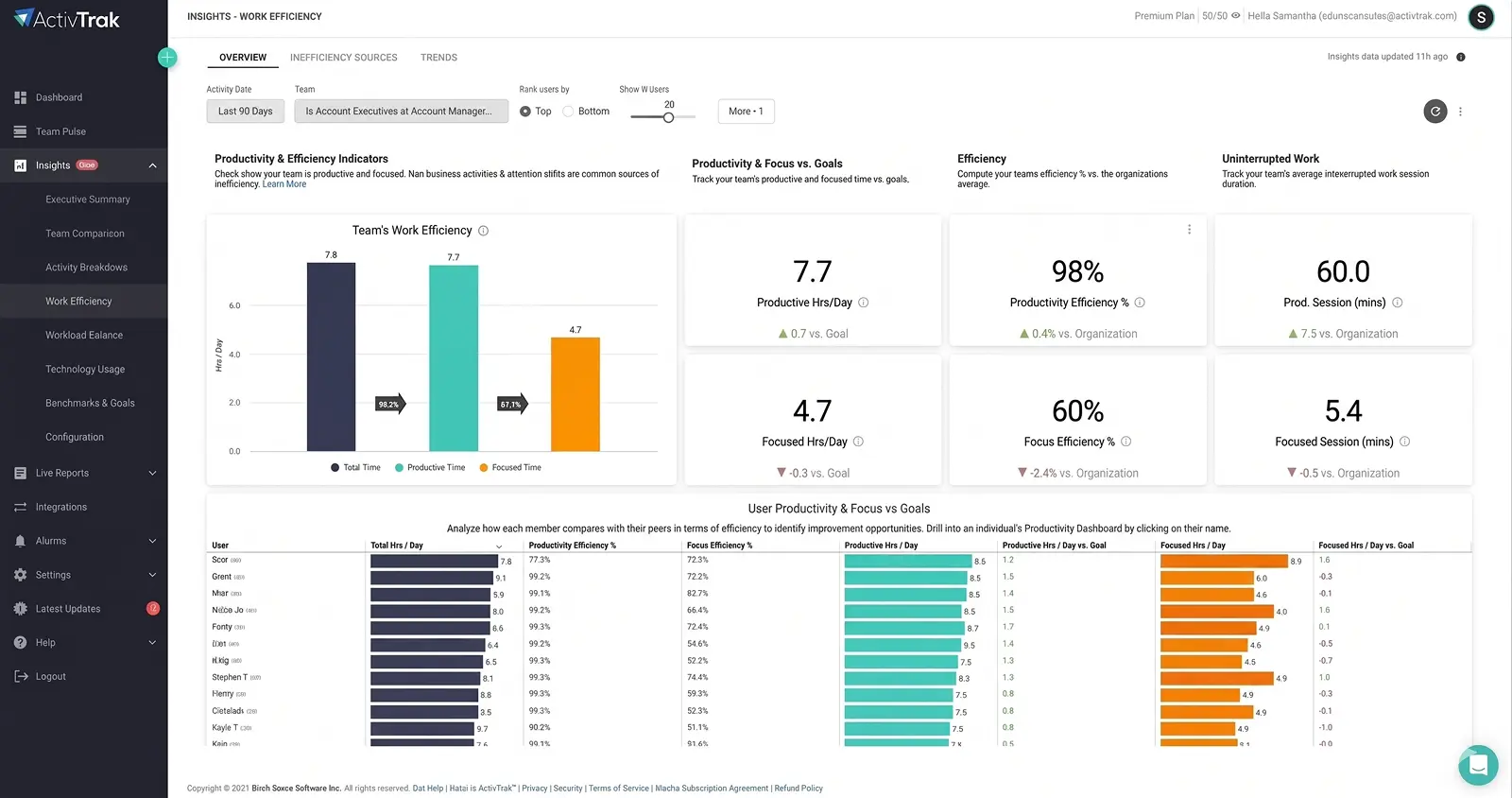Switch to the Trends tab
The height and width of the screenshot is (798, 1512).
pos(438,58)
